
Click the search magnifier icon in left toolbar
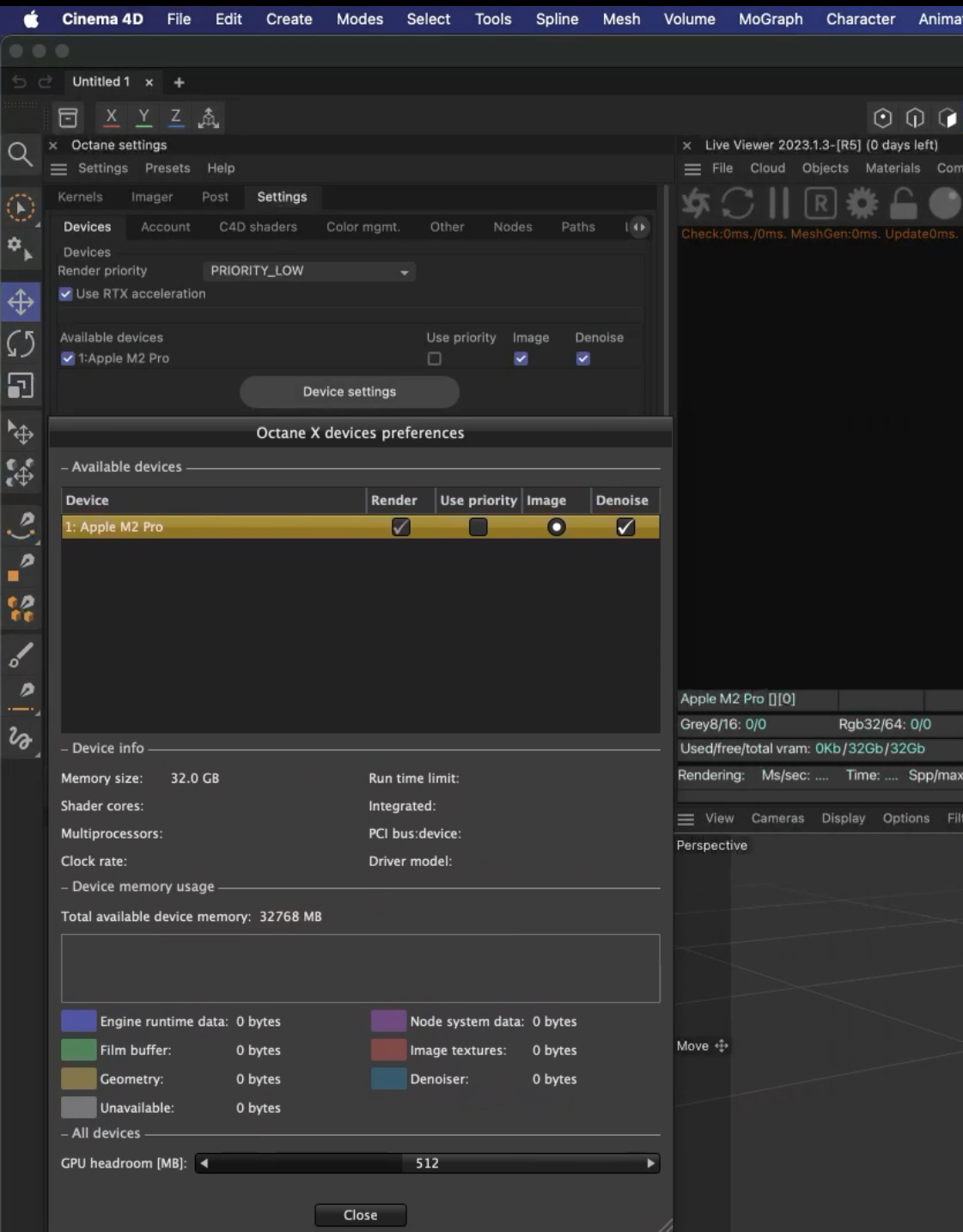coord(20,155)
